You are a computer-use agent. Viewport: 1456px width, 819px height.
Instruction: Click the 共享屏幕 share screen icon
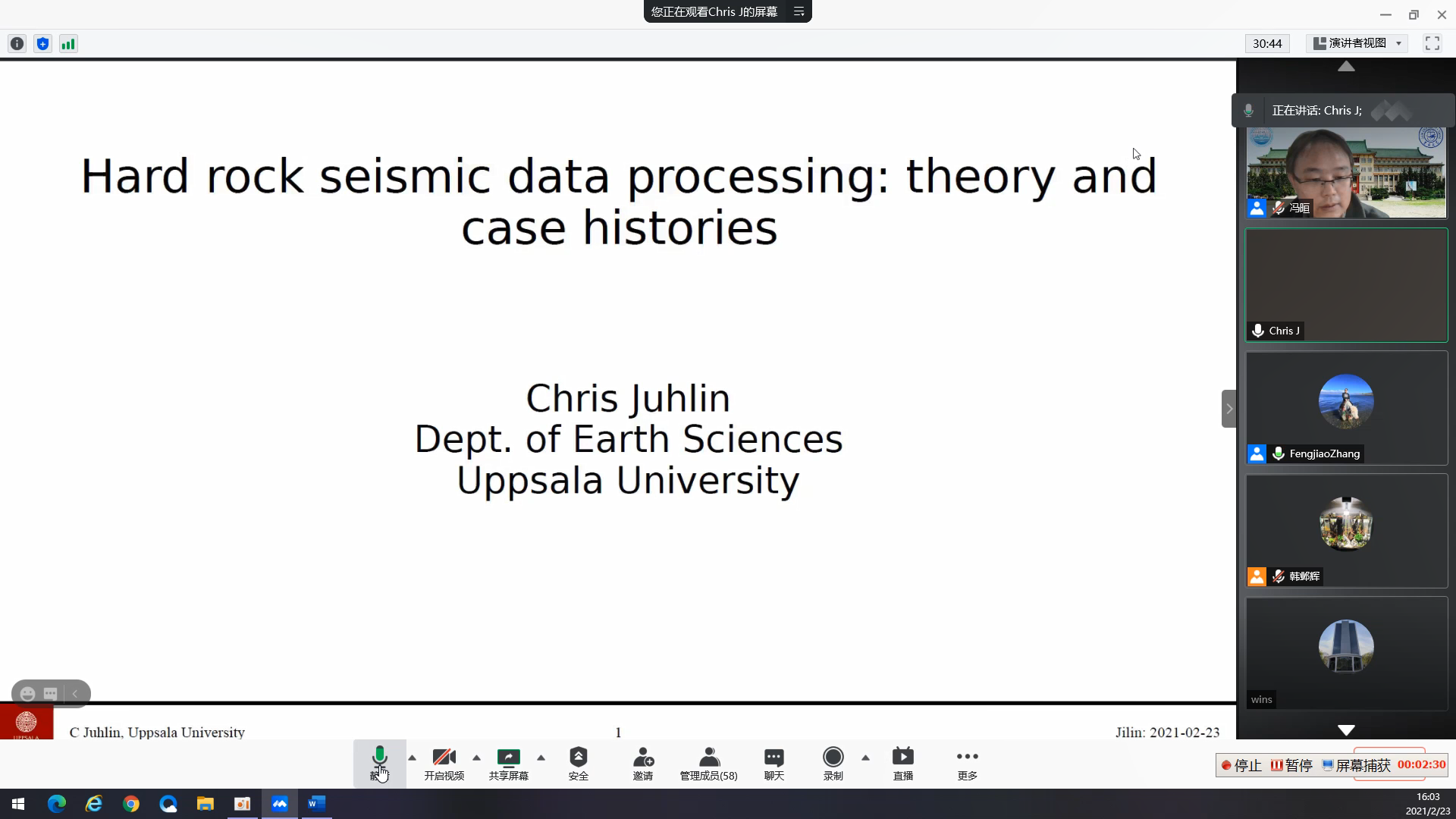point(508,763)
